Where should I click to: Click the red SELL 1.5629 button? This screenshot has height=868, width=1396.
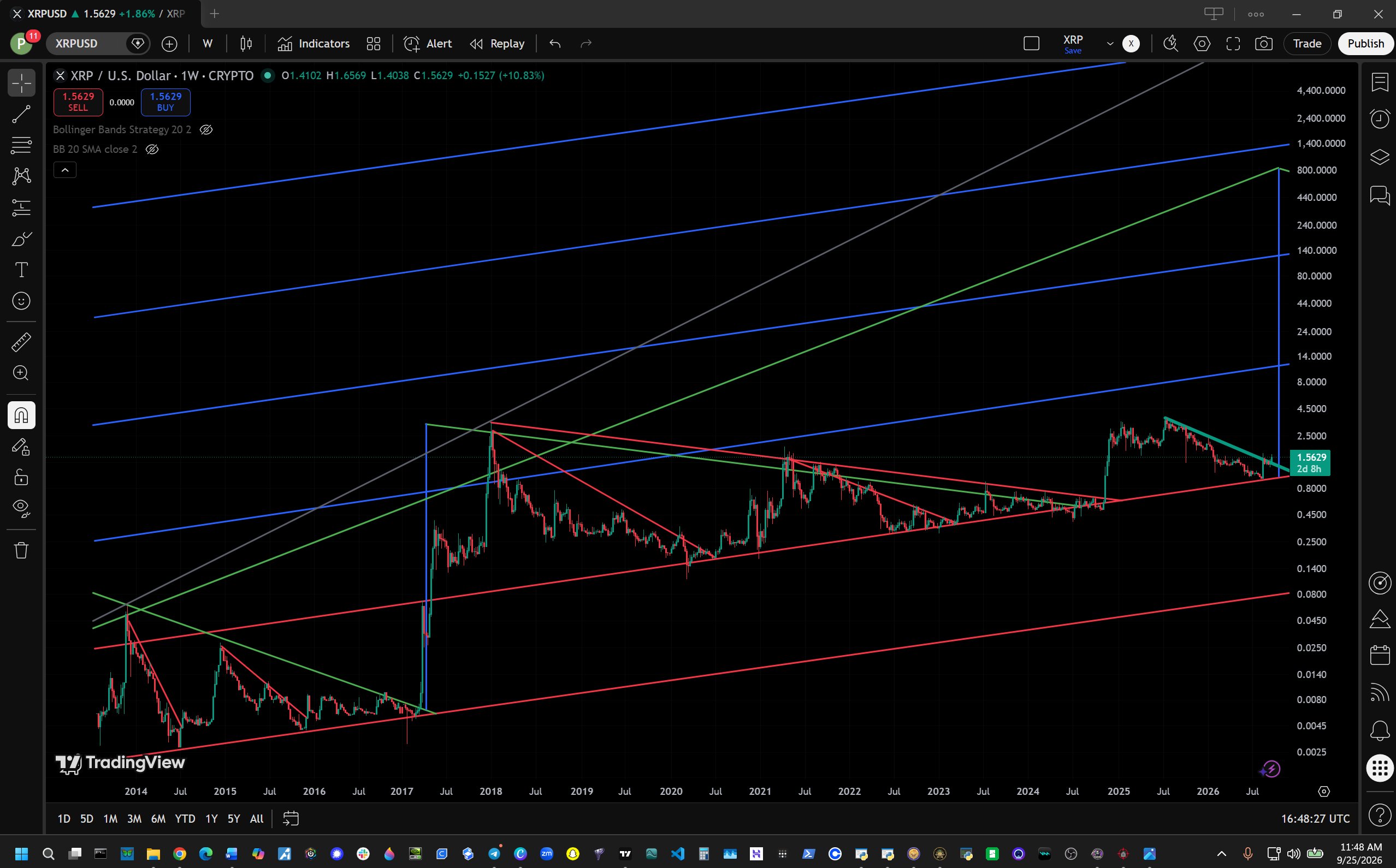point(78,102)
